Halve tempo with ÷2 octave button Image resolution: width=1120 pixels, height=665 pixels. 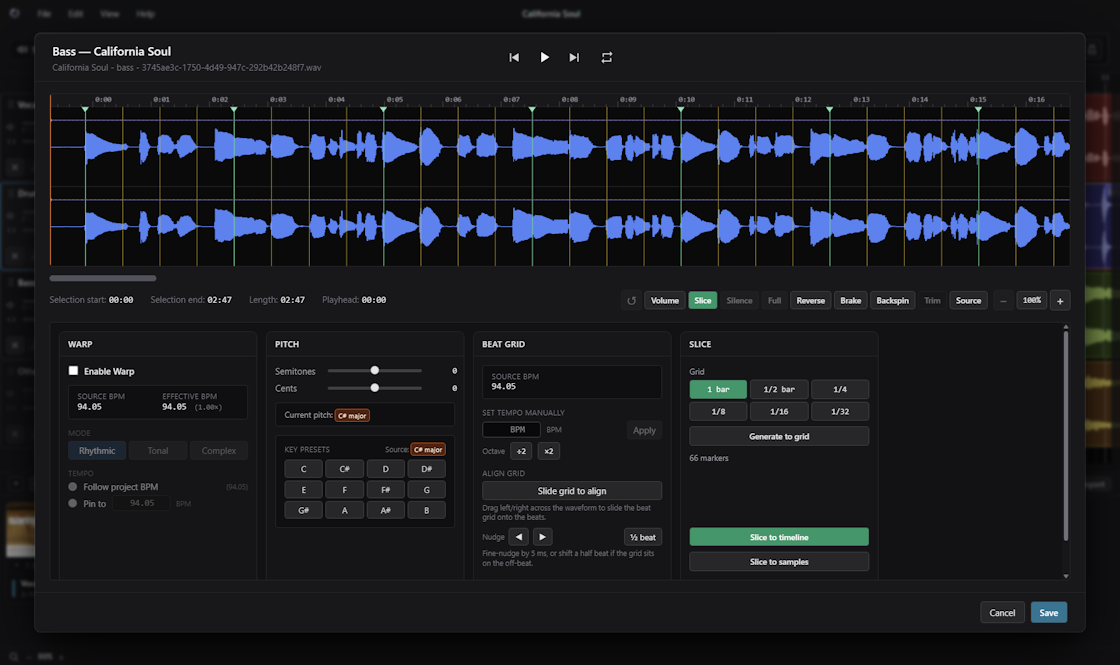[x=521, y=451]
